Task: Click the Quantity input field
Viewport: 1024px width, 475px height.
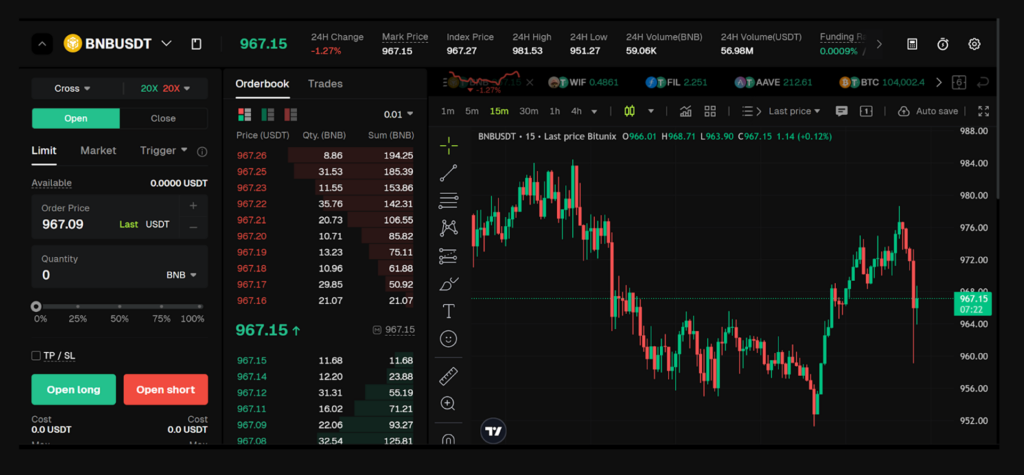Action: [x=120, y=267]
